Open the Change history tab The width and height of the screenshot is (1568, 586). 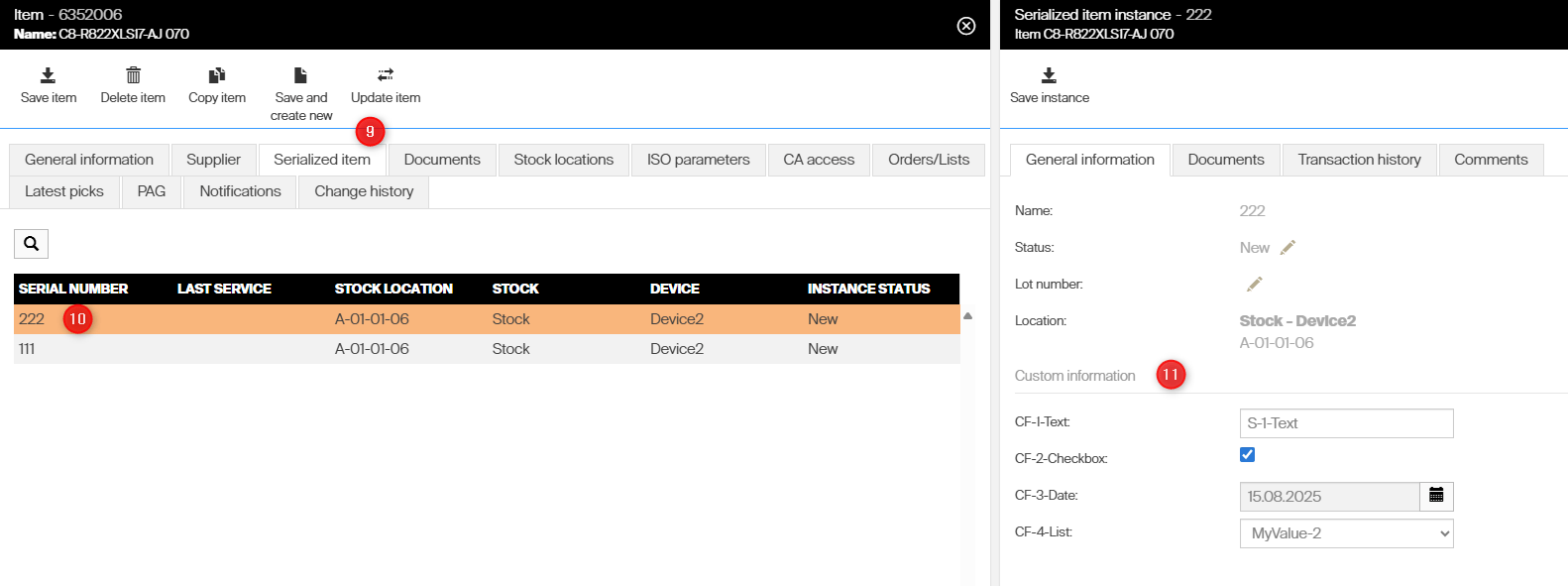coord(364,191)
